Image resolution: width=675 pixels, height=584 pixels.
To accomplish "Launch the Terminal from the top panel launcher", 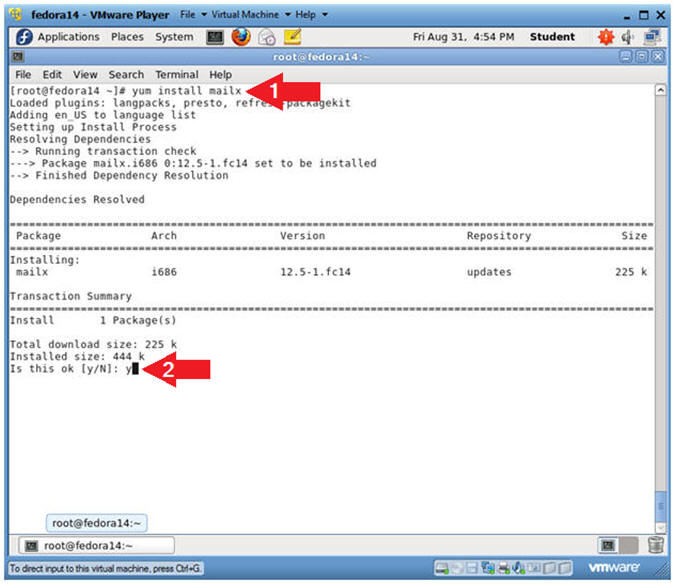I will tap(214, 37).
